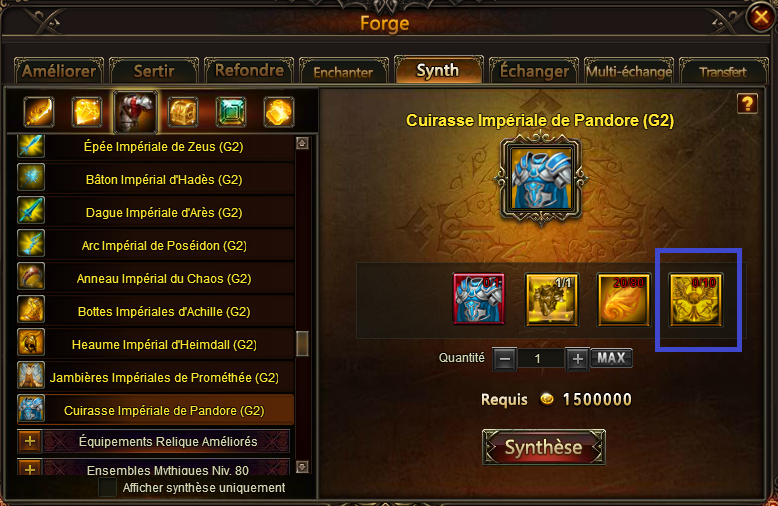Viewport: 778px width, 506px height.
Task: Increase quantity with the plus button
Action: [x=577, y=359]
